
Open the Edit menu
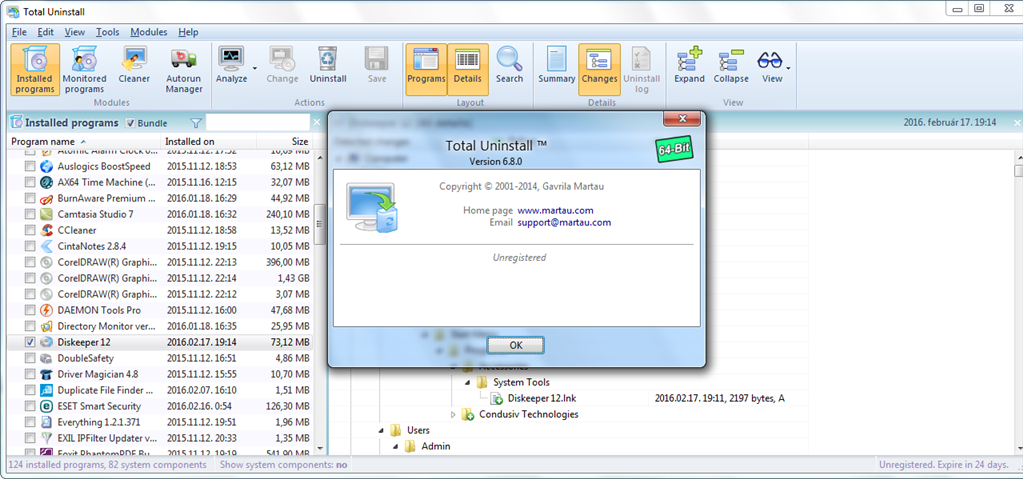46,32
